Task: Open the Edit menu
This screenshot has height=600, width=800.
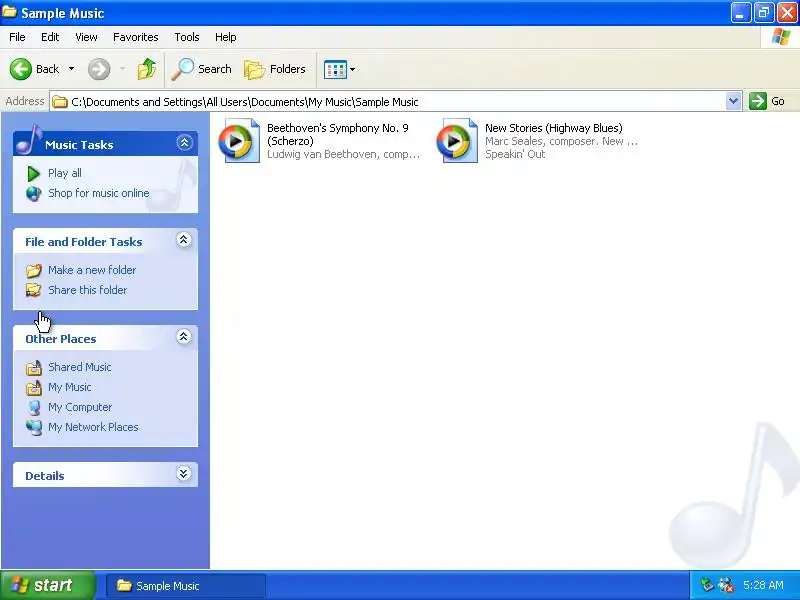Action: 50,37
